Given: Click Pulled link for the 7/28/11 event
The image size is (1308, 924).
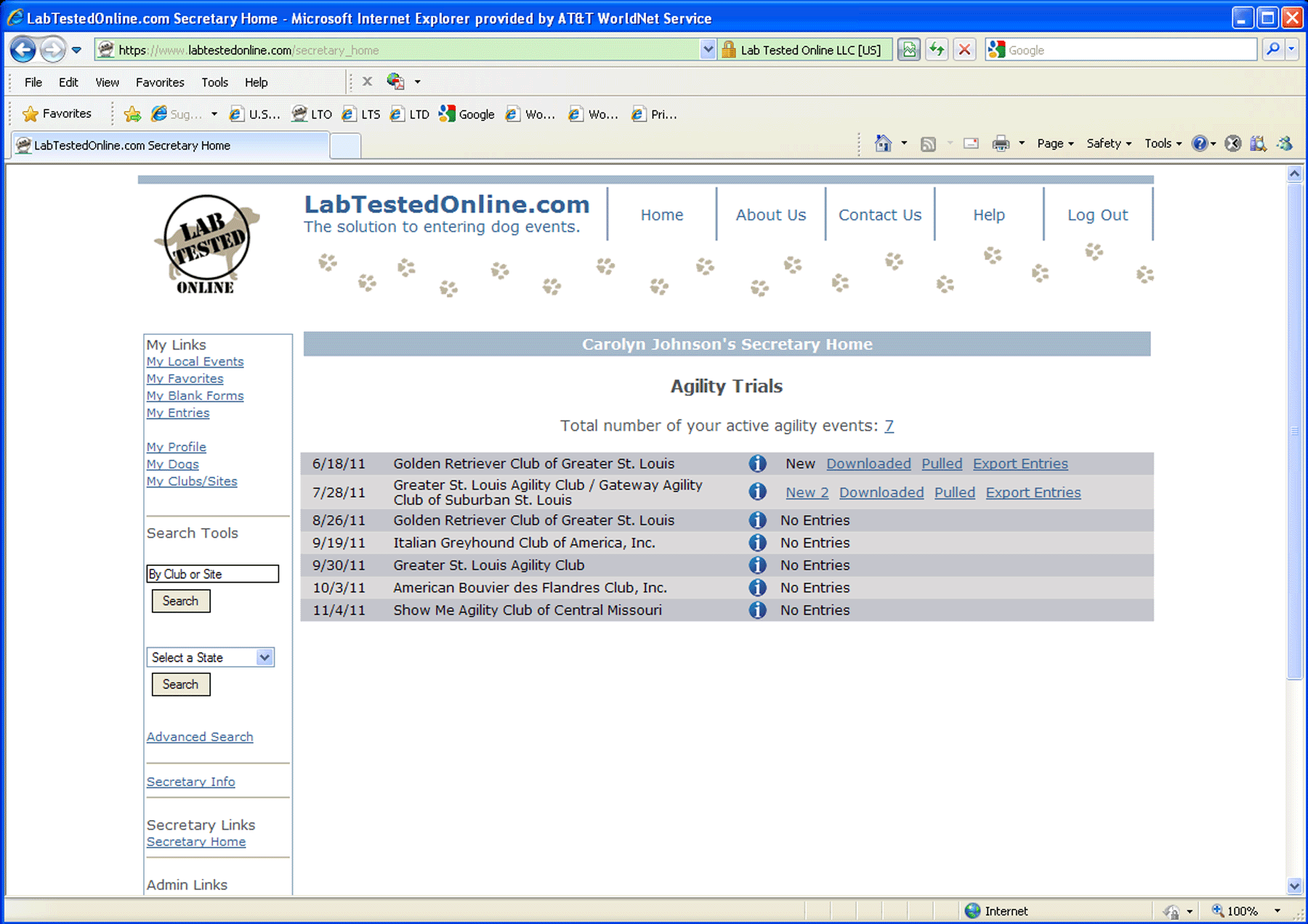Looking at the screenshot, I should 954,493.
